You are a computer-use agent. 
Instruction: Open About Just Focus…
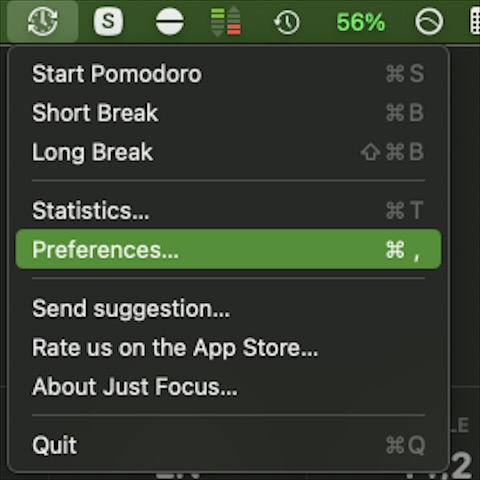[228, 387]
